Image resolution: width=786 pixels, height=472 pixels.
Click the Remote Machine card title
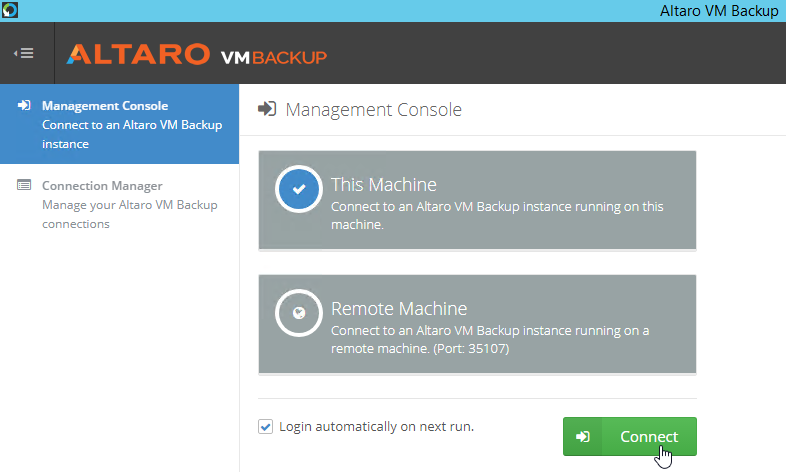[x=399, y=308]
